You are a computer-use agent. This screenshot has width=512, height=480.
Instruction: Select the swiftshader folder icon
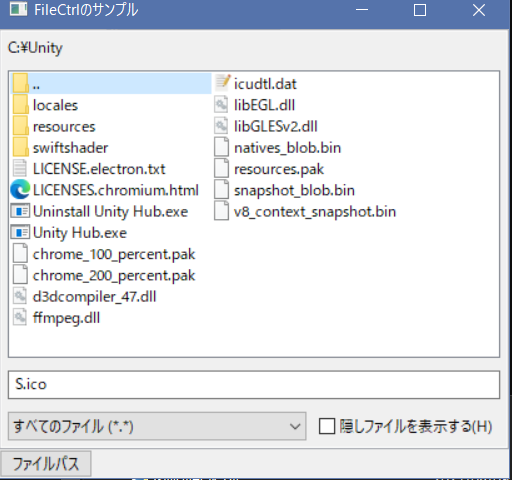20,148
